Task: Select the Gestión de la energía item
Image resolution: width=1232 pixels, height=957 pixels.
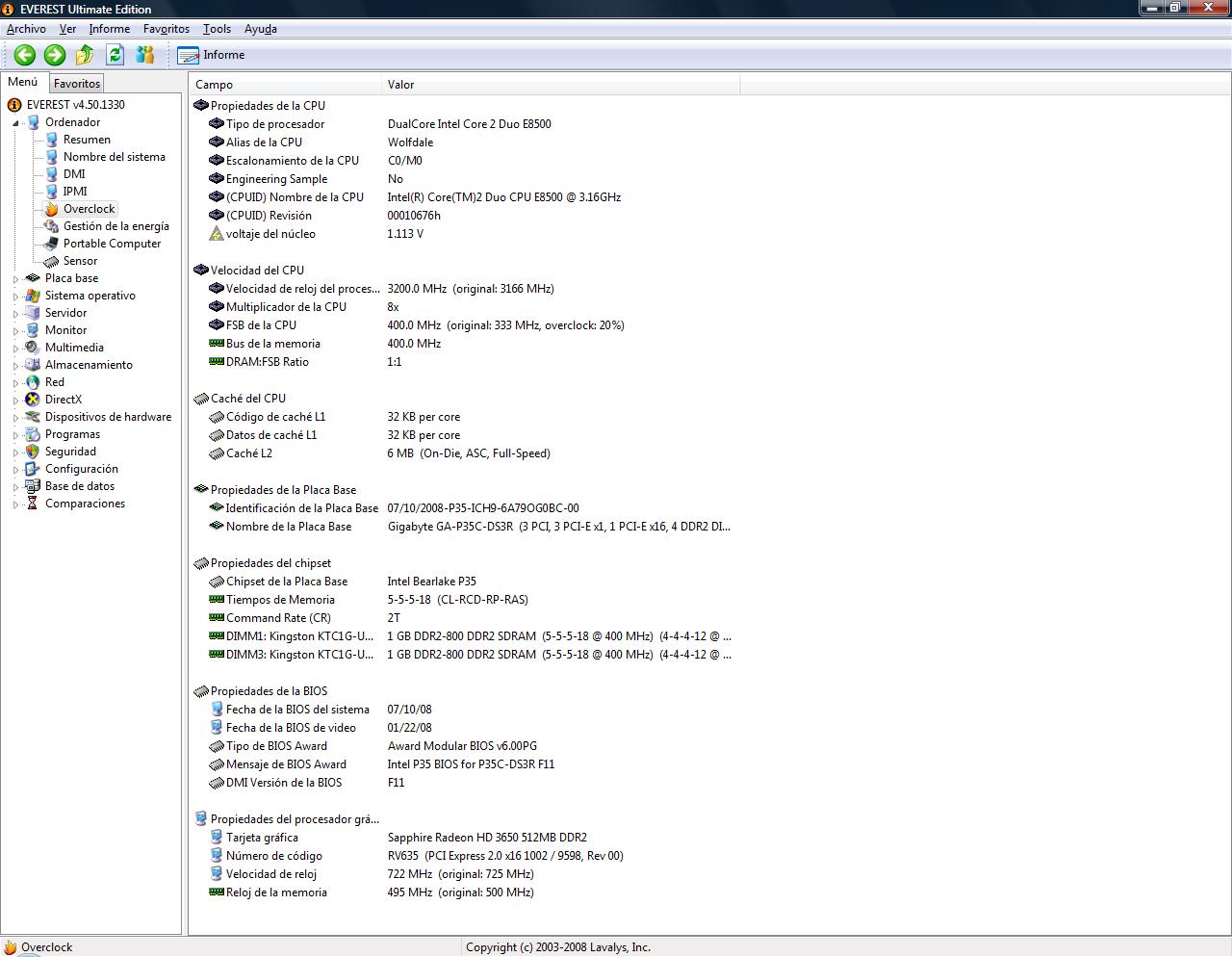Action: [x=115, y=226]
